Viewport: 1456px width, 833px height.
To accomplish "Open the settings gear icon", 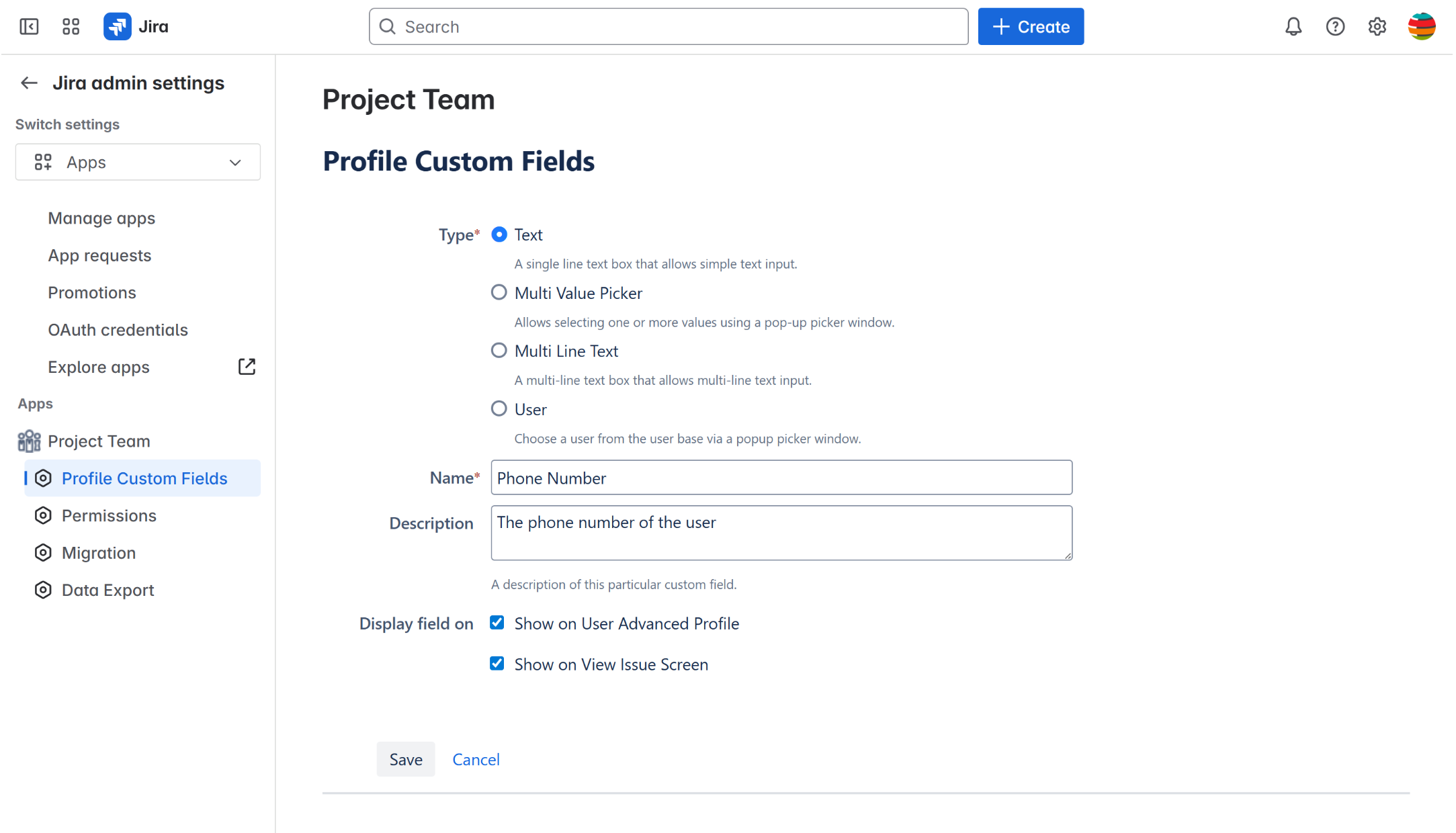I will 1377,27.
